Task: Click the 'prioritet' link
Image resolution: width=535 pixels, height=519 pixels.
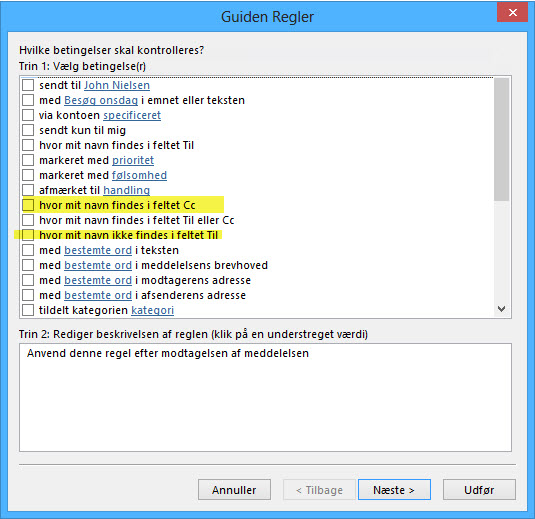Action: (133, 160)
